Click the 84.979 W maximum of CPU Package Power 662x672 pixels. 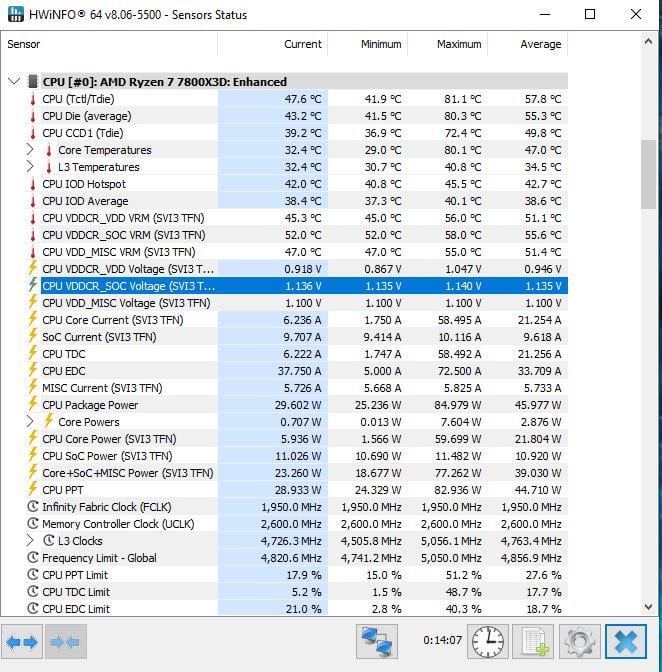coord(458,405)
